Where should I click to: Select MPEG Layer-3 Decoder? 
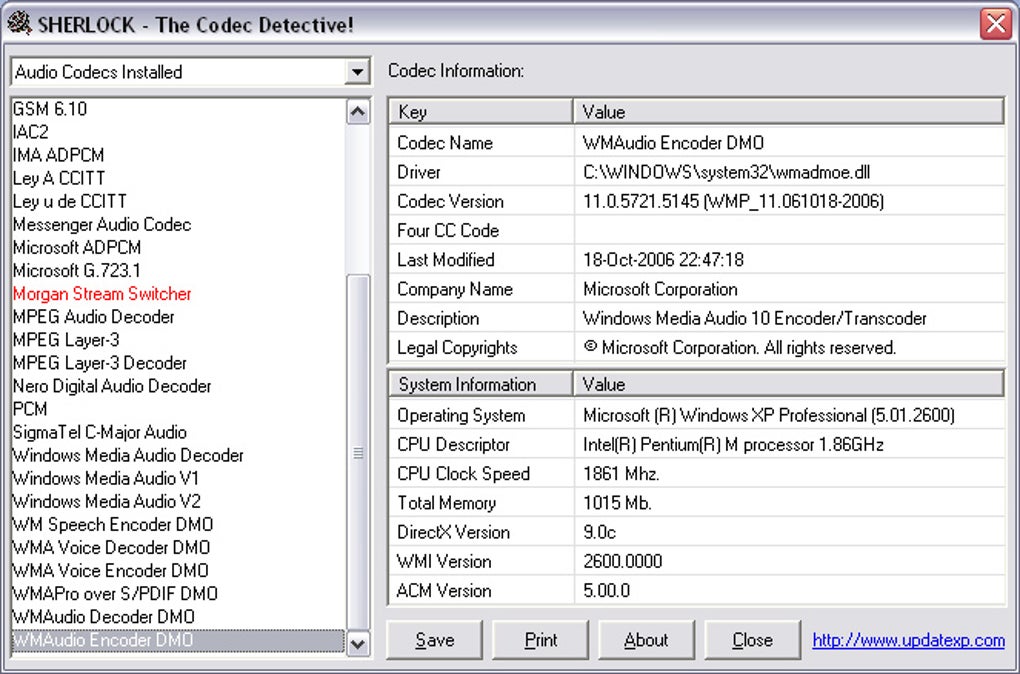100,363
